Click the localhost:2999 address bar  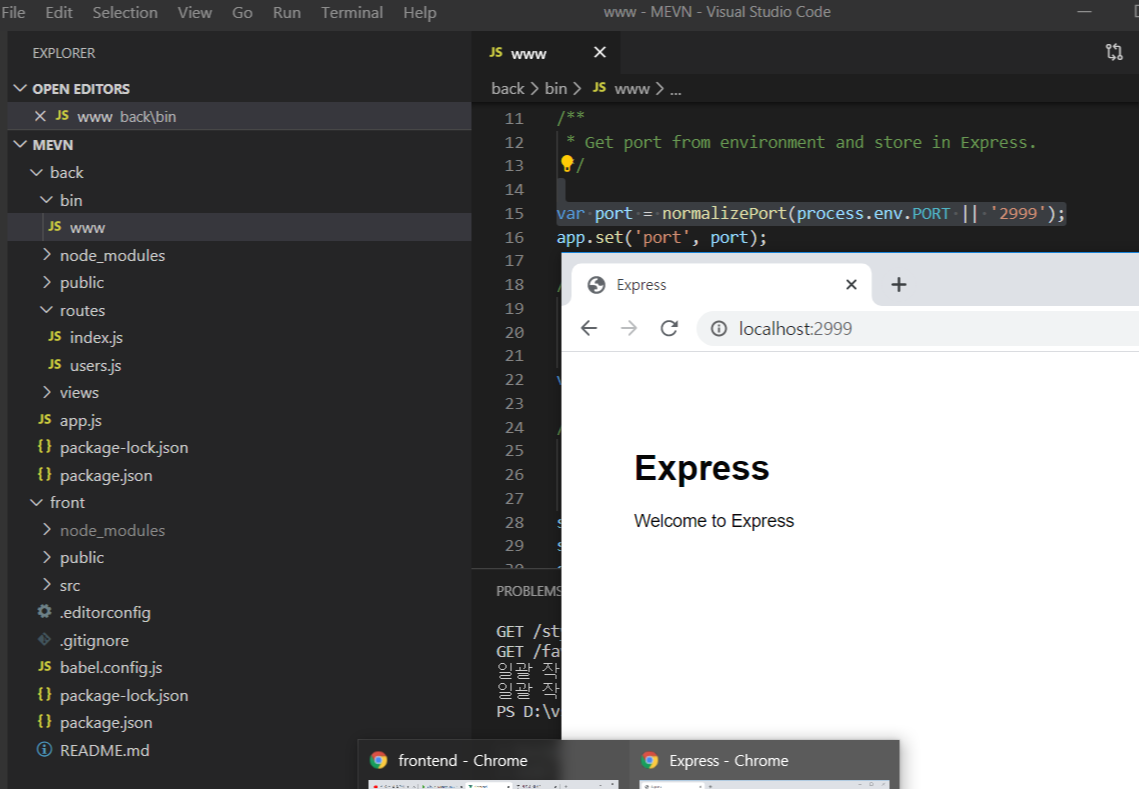(x=917, y=328)
